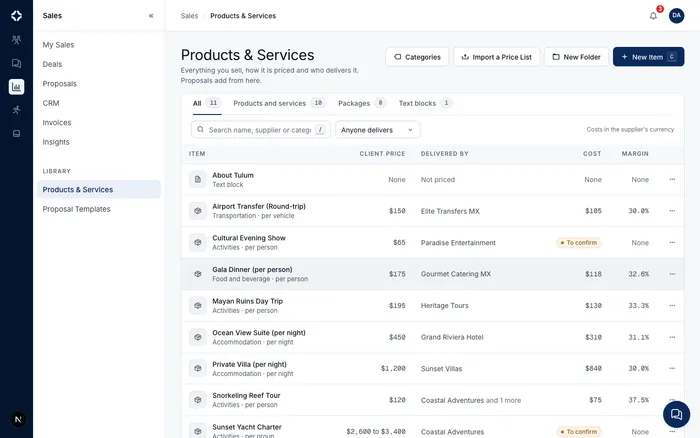
Task: Open the Anyone delivers dropdown
Action: click(x=378, y=130)
